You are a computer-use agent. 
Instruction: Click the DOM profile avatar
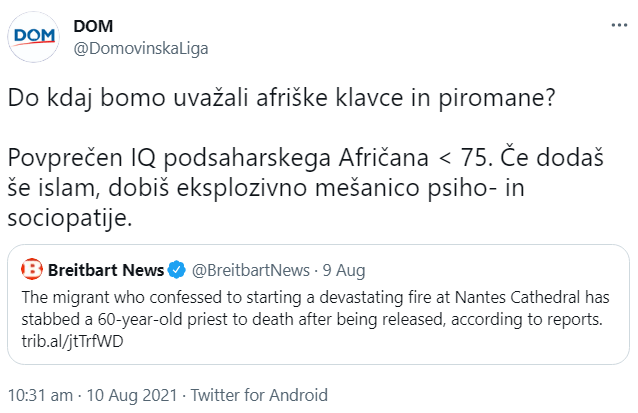pyautogui.click(x=34, y=38)
